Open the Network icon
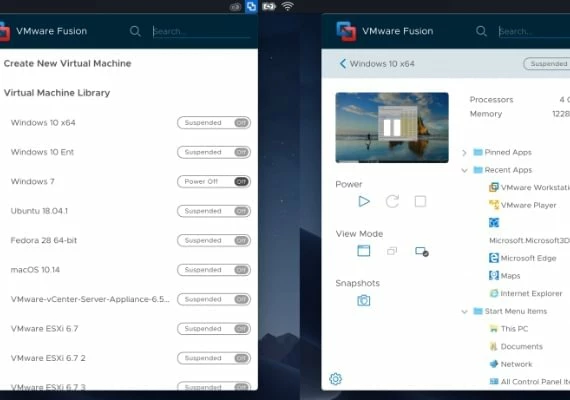The height and width of the screenshot is (400, 570). coord(494,364)
